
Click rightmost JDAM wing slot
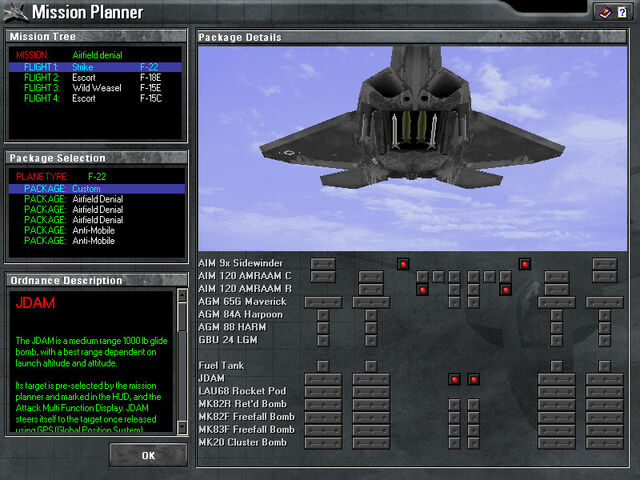click(x=604, y=379)
